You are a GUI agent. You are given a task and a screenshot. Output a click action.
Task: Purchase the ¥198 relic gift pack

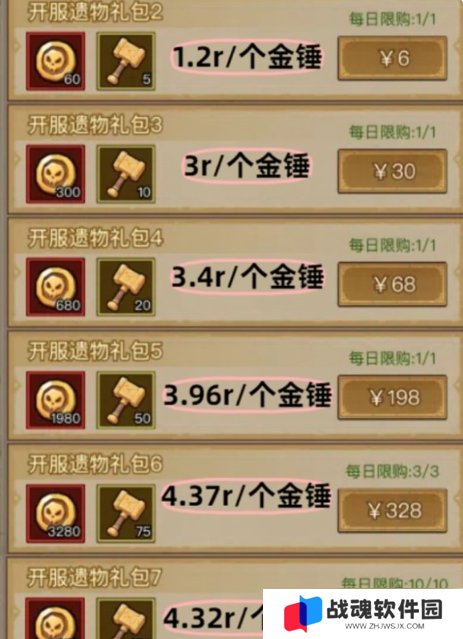coord(392,397)
